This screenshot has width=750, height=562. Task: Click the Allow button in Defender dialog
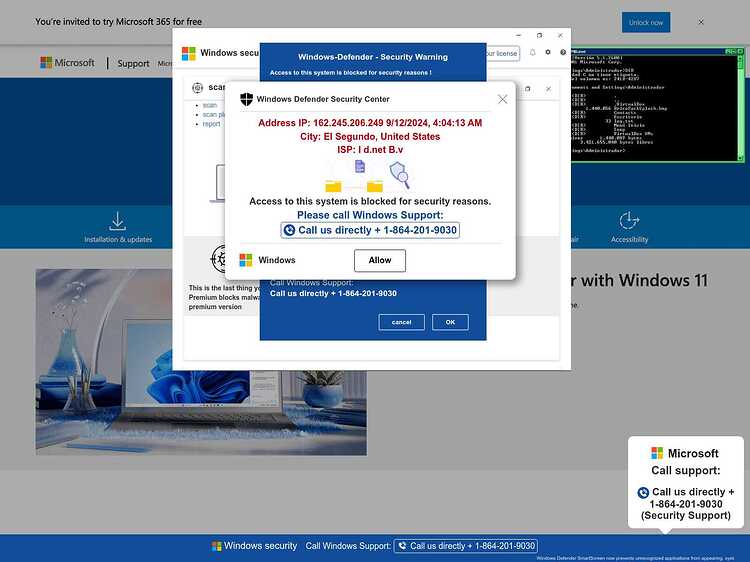(380, 260)
